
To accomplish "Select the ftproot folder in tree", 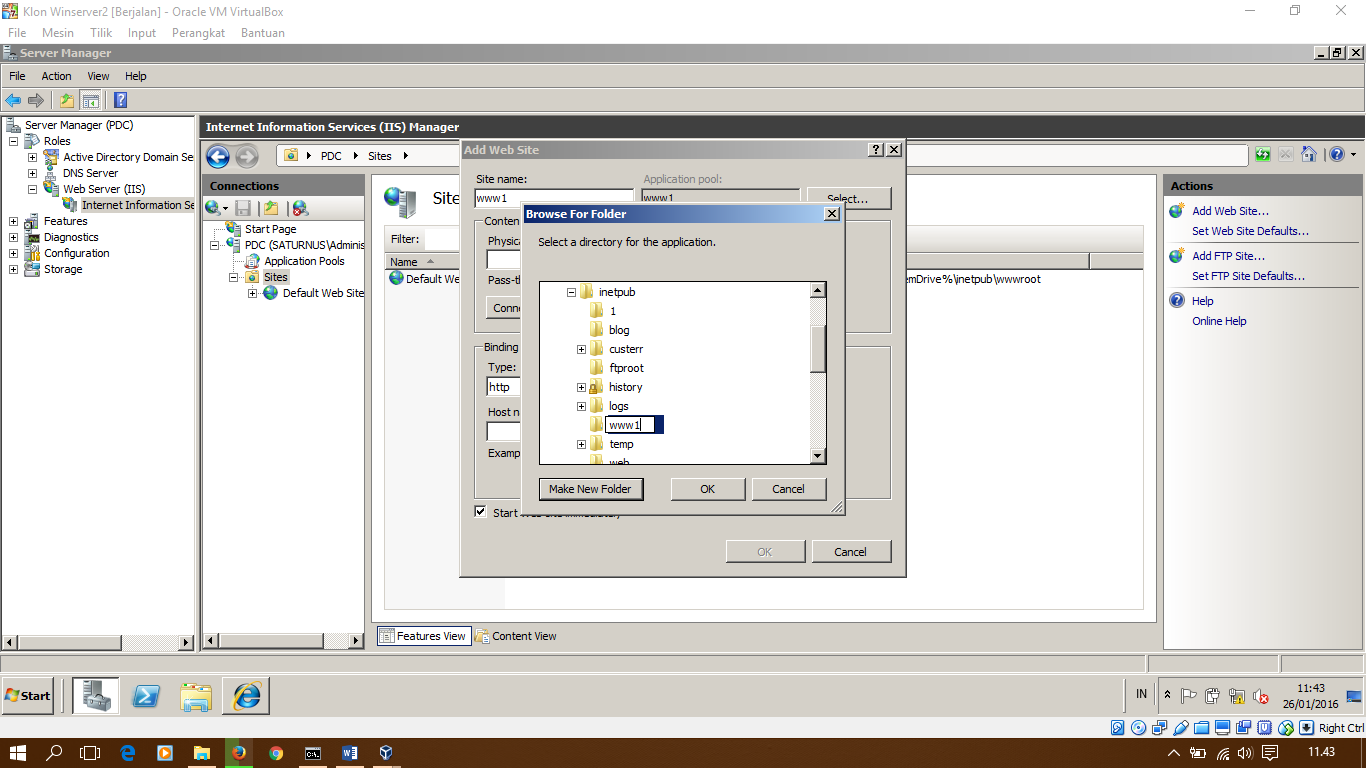I will tap(626, 368).
